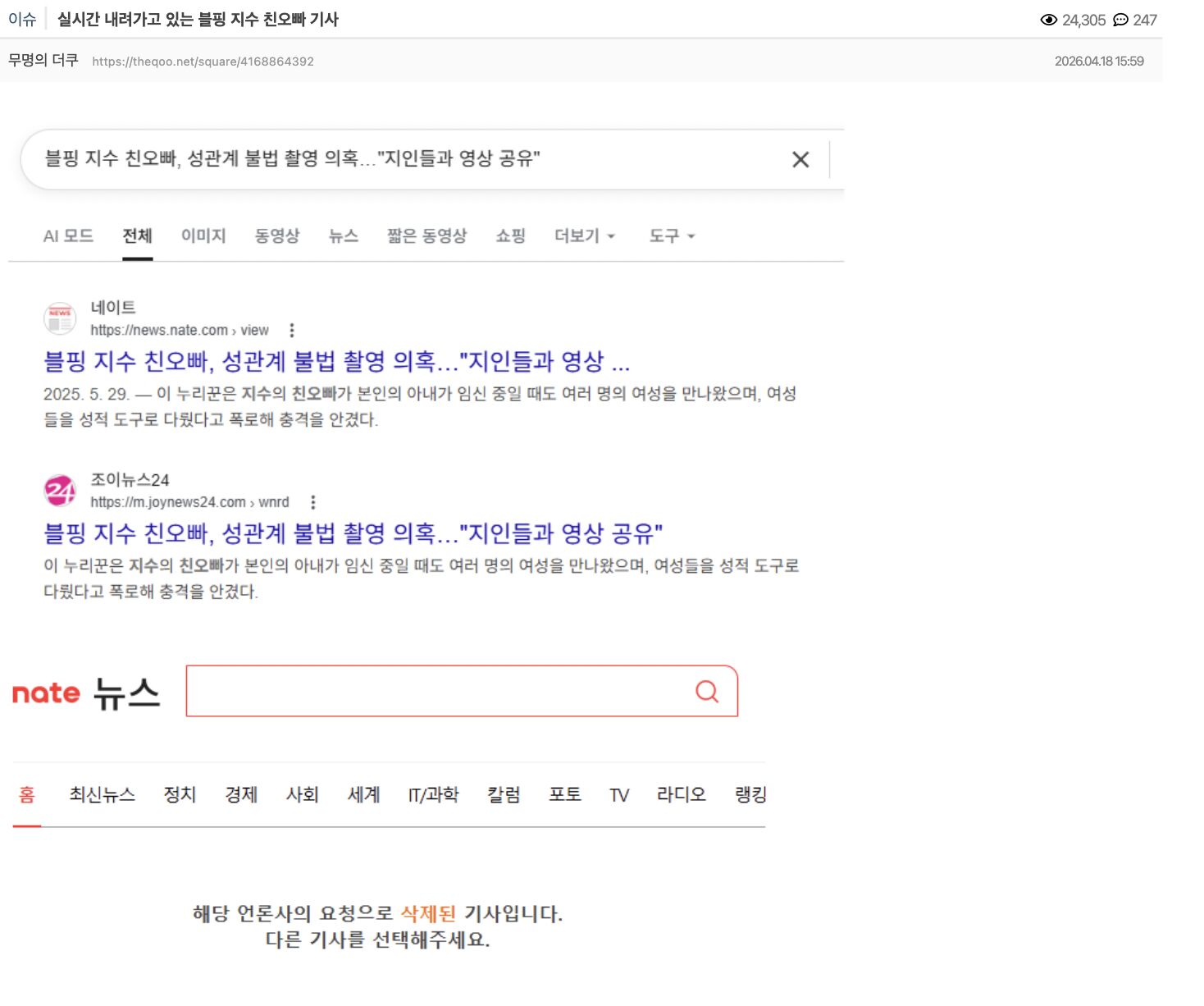Open 칼럼 section in nate news
This screenshot has width=1204, height=1006.
tap(504, 794)
